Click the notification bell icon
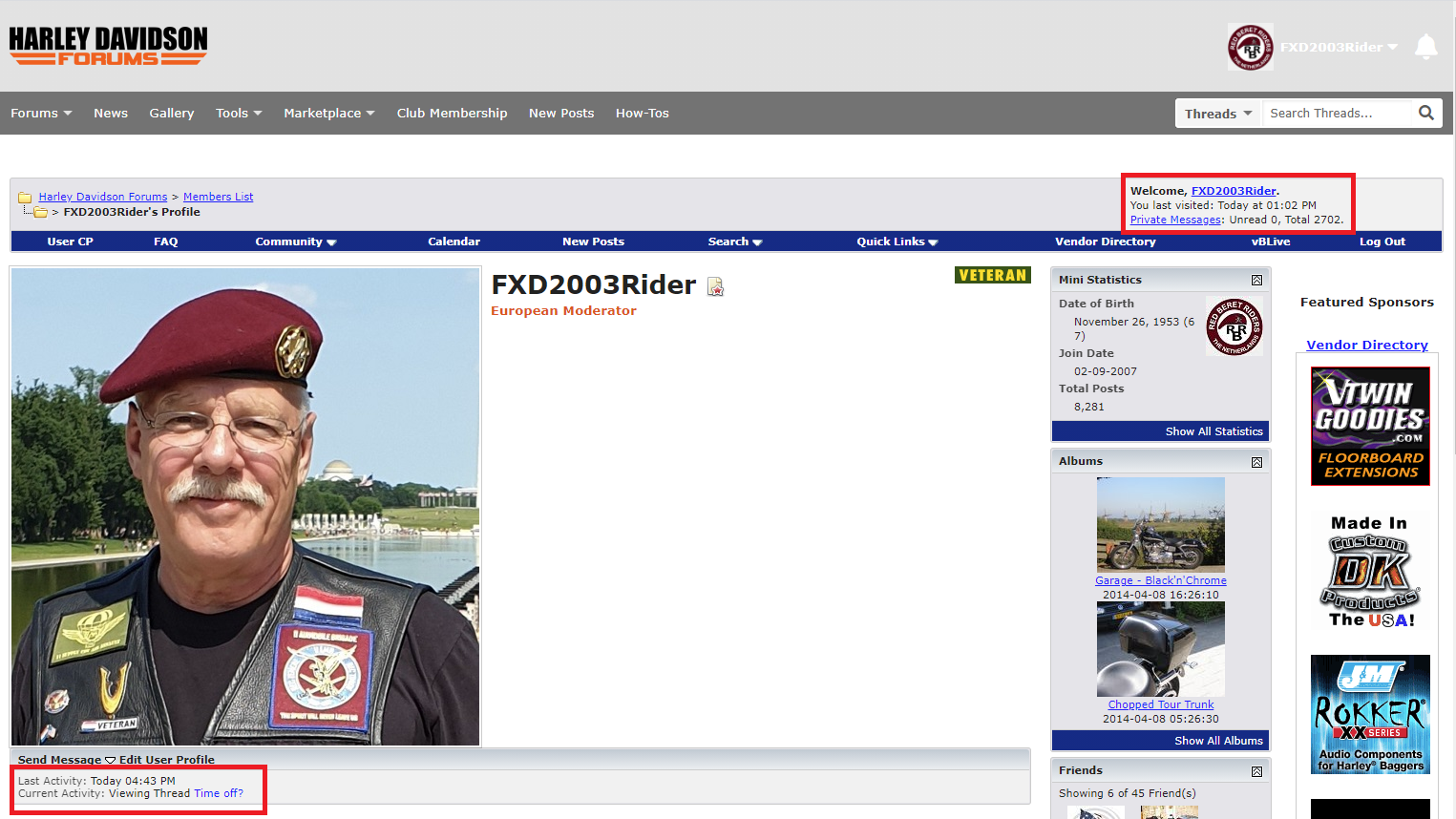Image resolution: width=1456 pixels, height=819 pixels. pyautogui.click(x=1425, y=47)
